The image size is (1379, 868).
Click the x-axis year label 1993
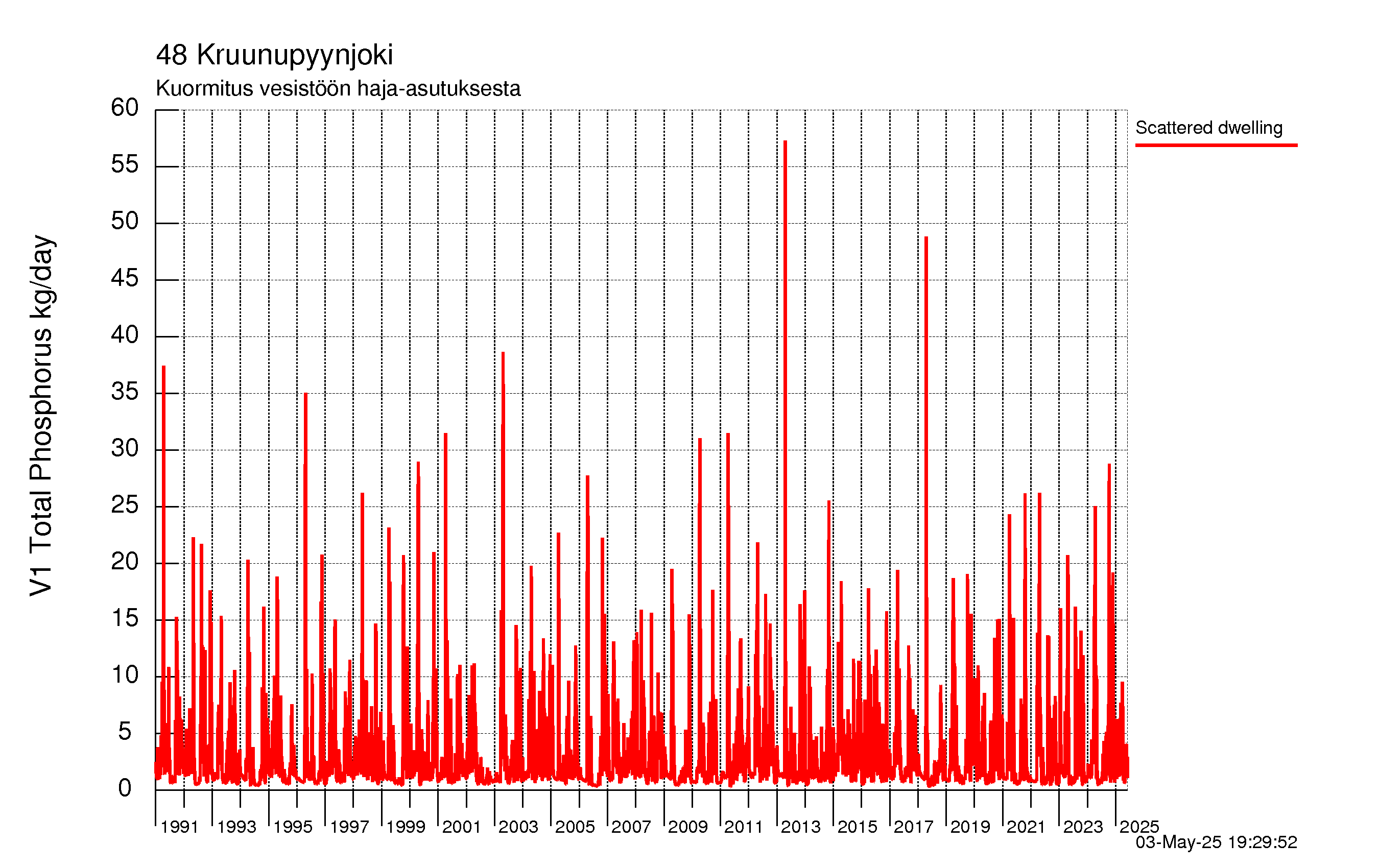click(236, 827)
